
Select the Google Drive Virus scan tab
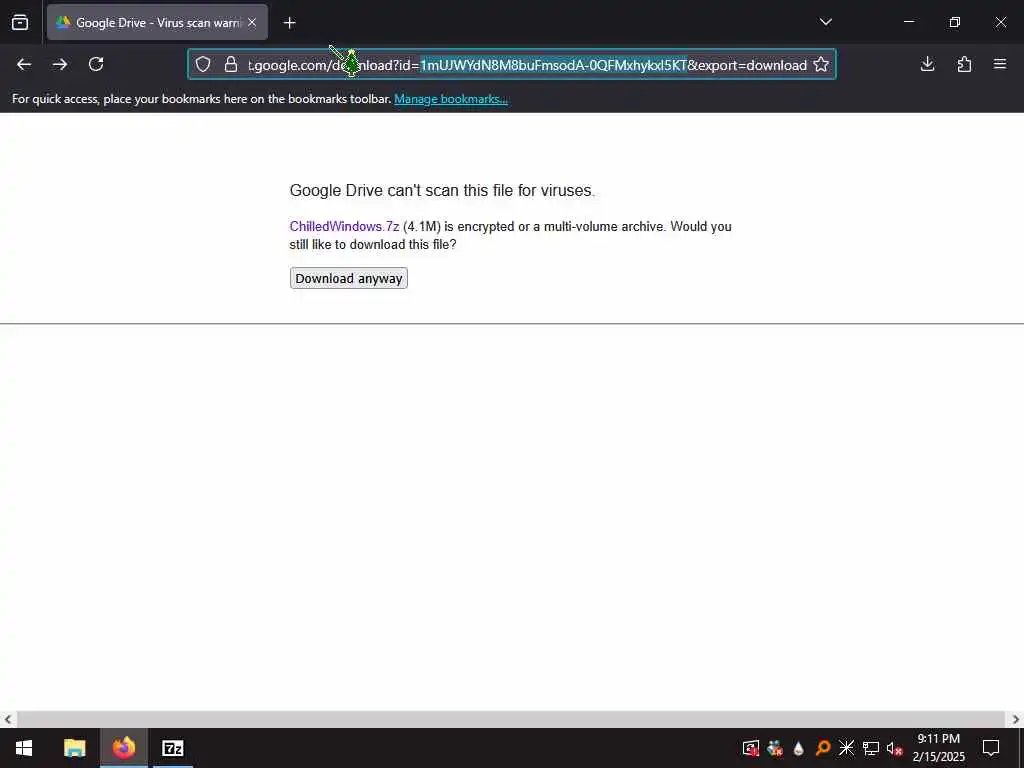(x=157, y=22)
